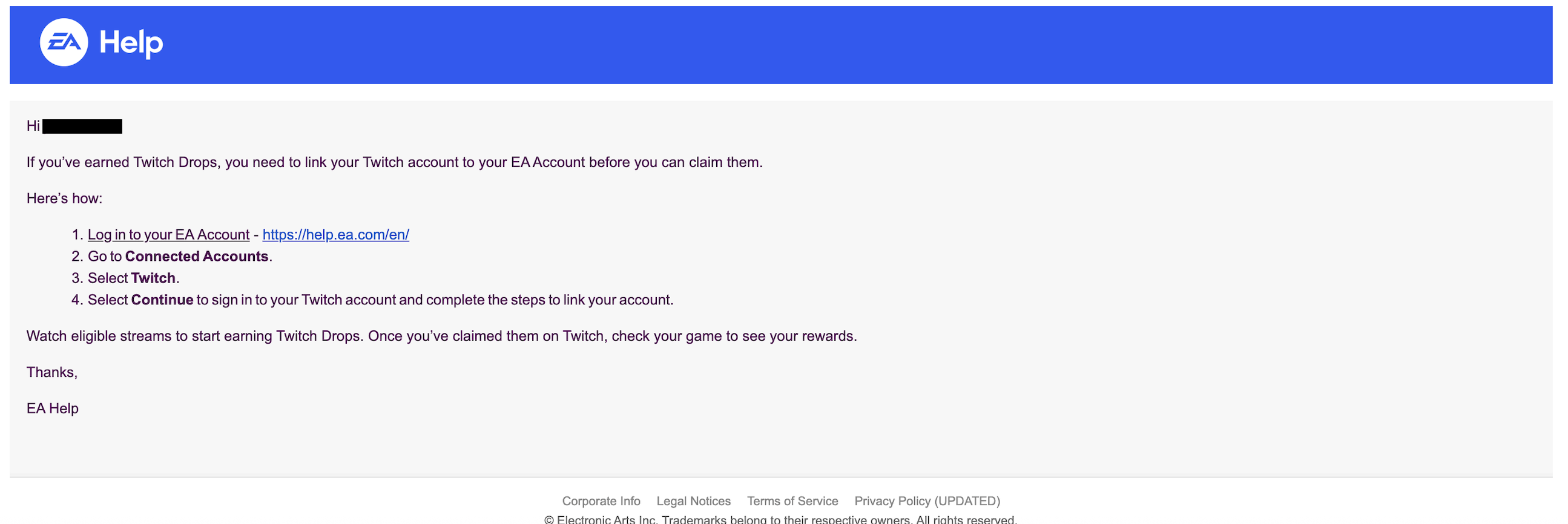Open the "Log in to your EA Account" link
This screenshot has width=1568, height=524.
click(168, 235)
